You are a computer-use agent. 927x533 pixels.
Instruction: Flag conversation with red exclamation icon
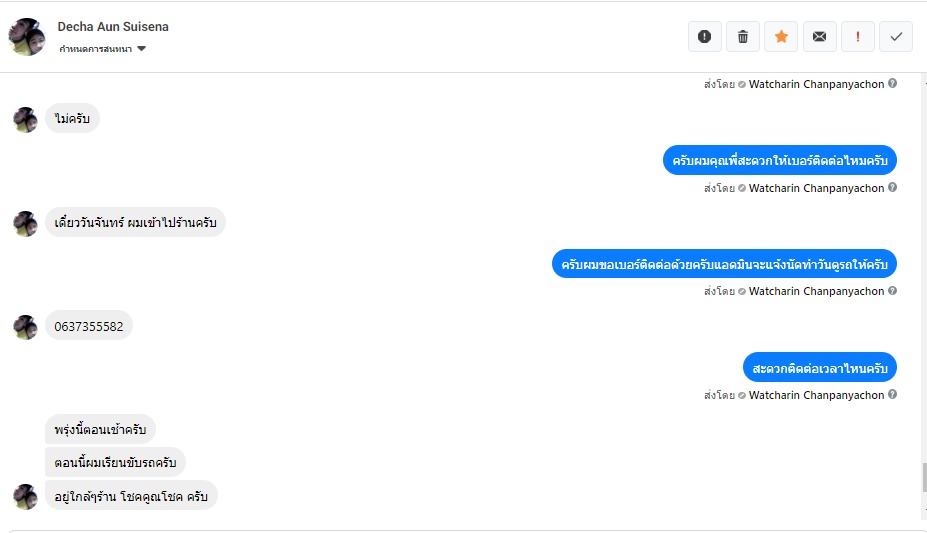857,37
